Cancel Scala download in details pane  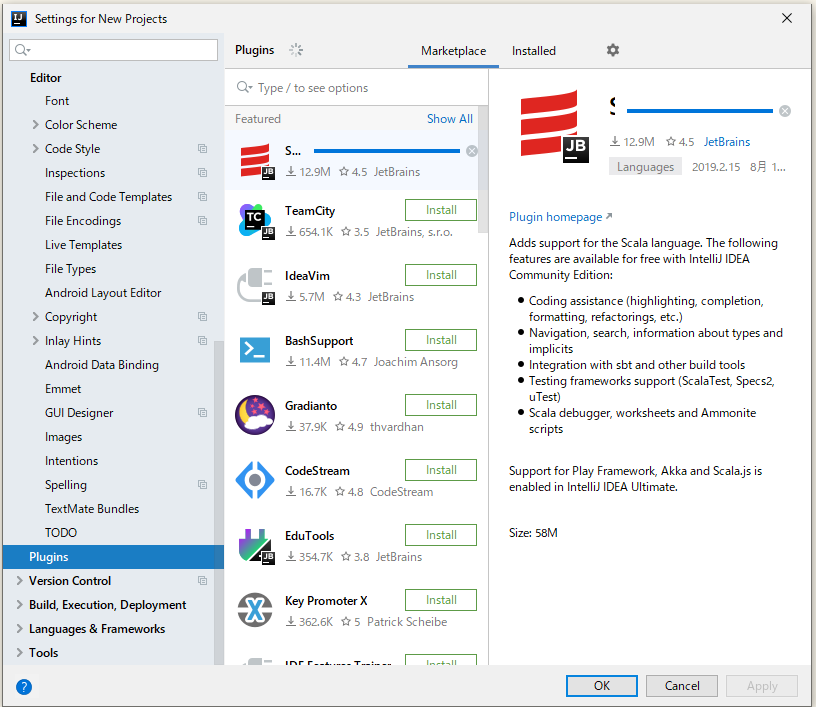[785, 111]
